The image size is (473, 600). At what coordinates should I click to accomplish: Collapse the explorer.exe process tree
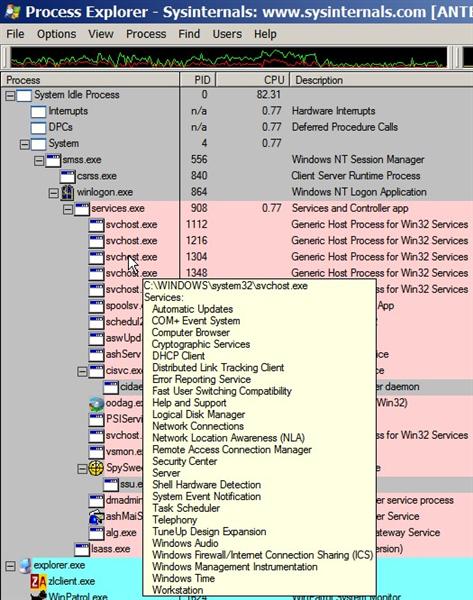10,566
